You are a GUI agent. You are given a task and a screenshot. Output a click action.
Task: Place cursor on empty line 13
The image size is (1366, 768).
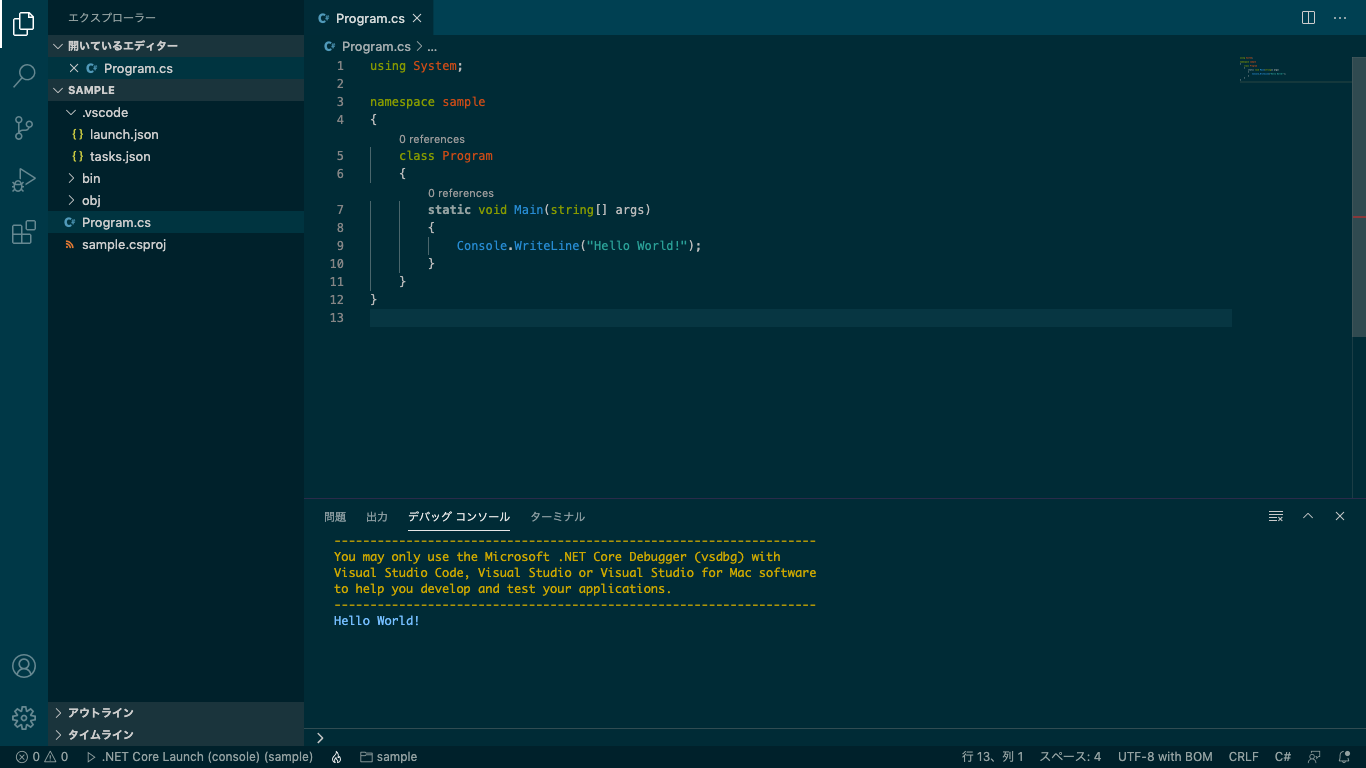coord(800,318)
